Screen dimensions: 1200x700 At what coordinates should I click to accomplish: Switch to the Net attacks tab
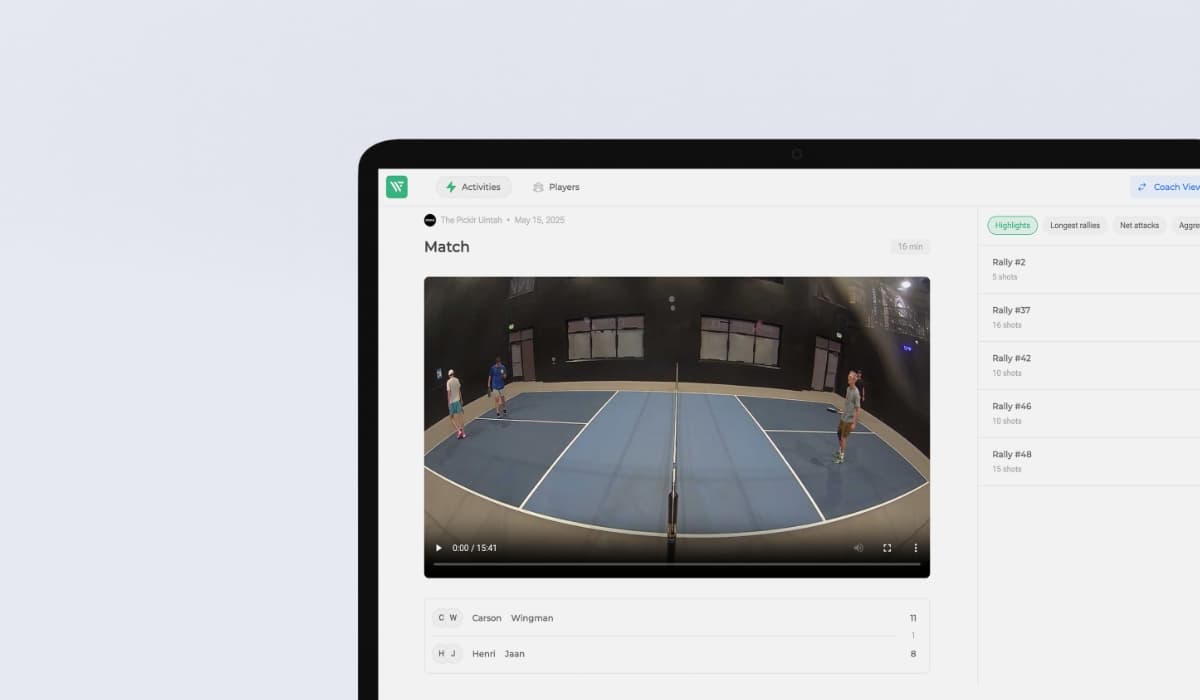tap(1139, 225)
